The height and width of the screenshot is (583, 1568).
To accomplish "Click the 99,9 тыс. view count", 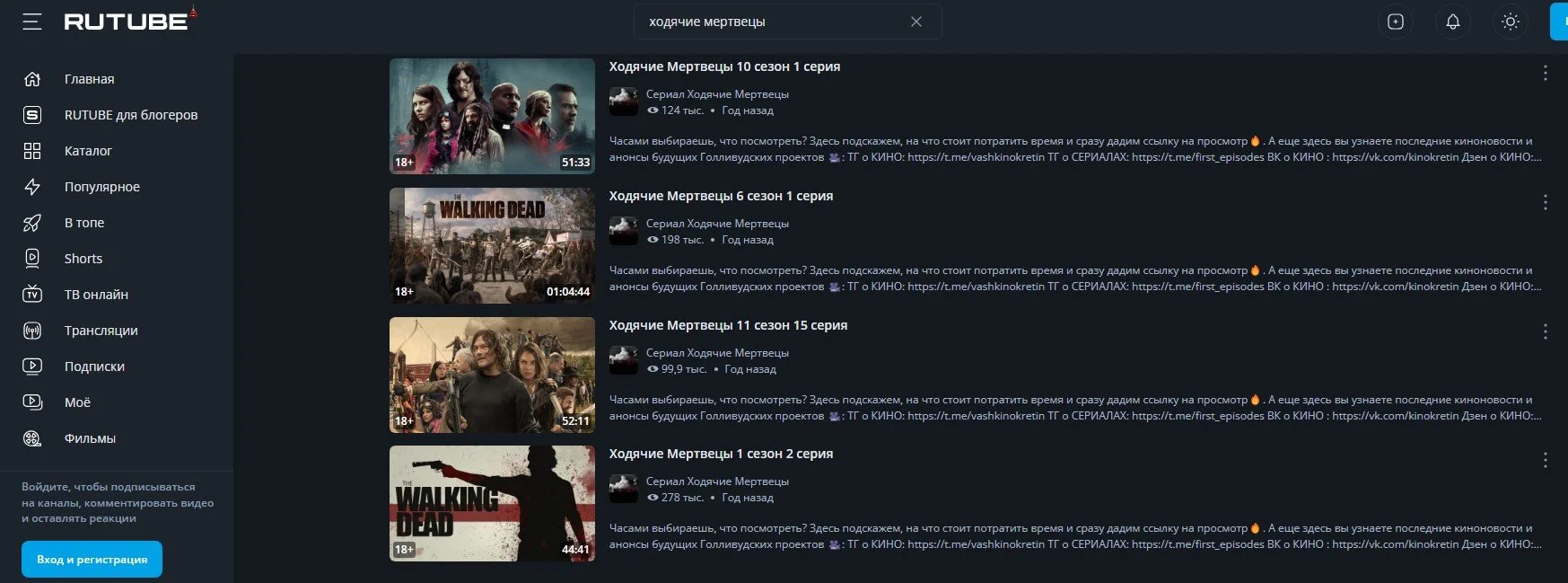I will pos(677,369).
